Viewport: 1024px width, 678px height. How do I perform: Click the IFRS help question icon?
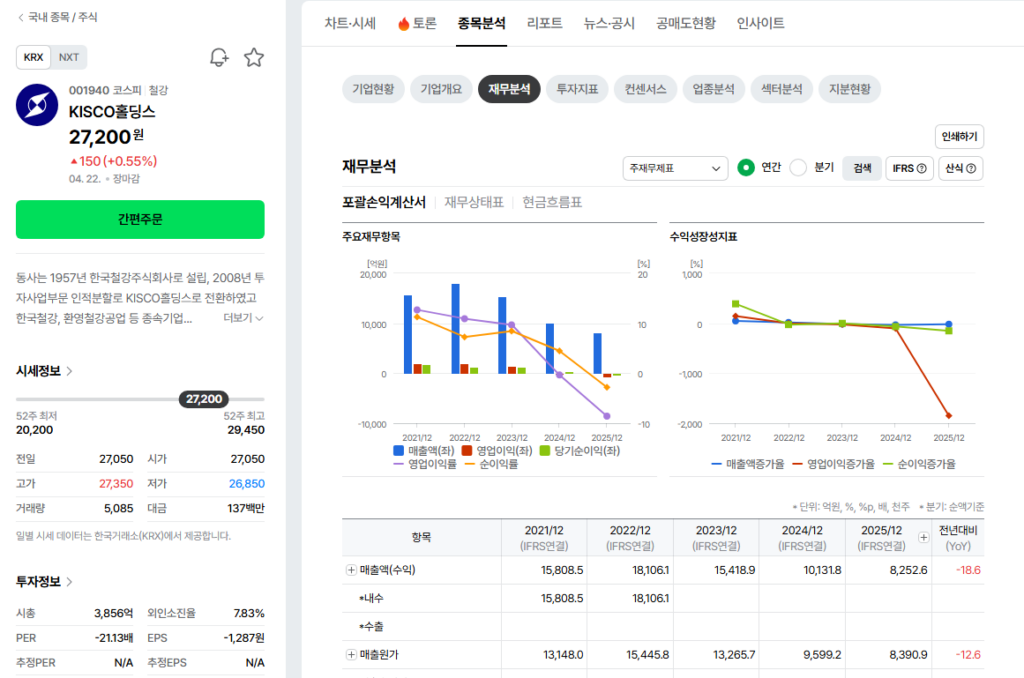[921, 169]
